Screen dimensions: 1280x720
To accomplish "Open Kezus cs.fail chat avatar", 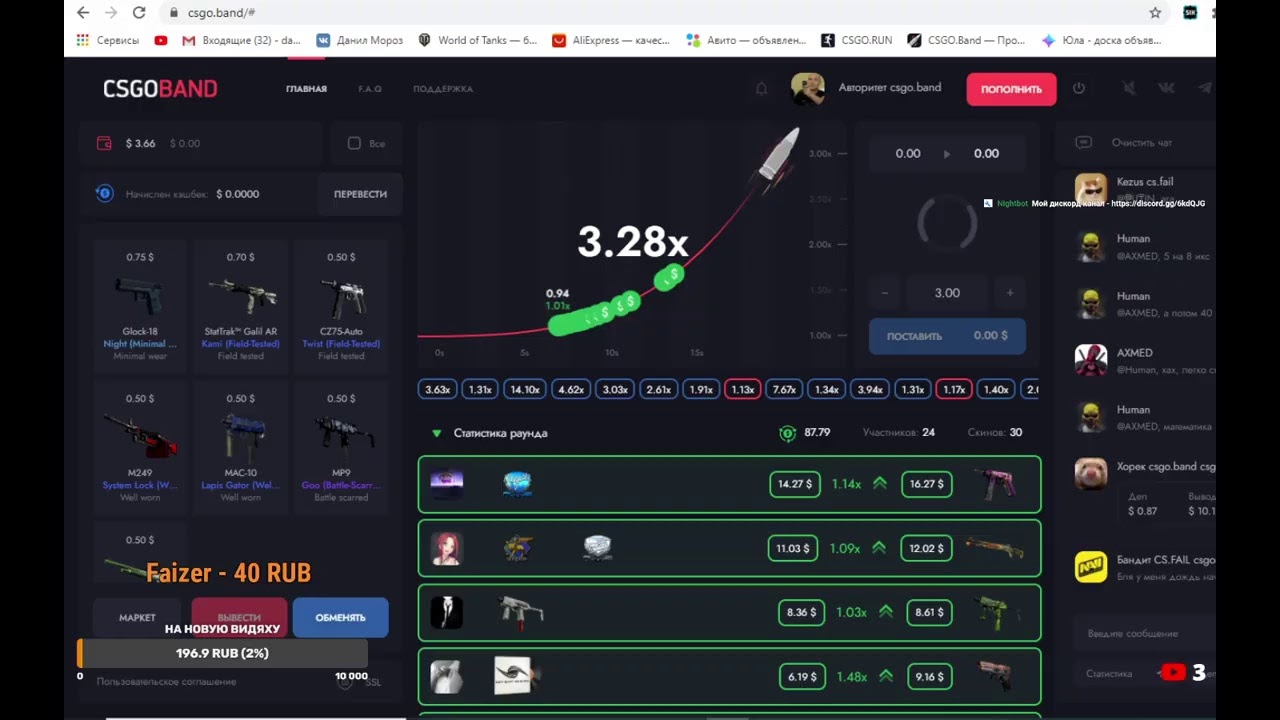I will coord(1091,188).
